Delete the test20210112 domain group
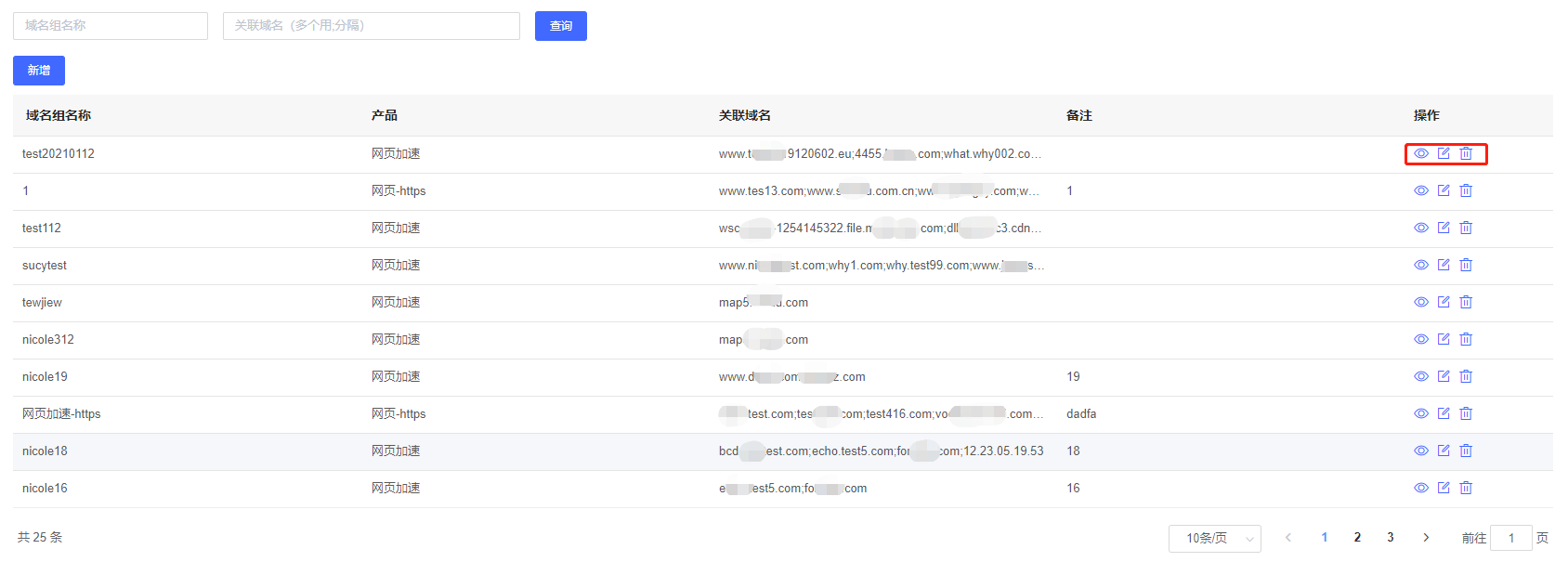 point(1466,153)
